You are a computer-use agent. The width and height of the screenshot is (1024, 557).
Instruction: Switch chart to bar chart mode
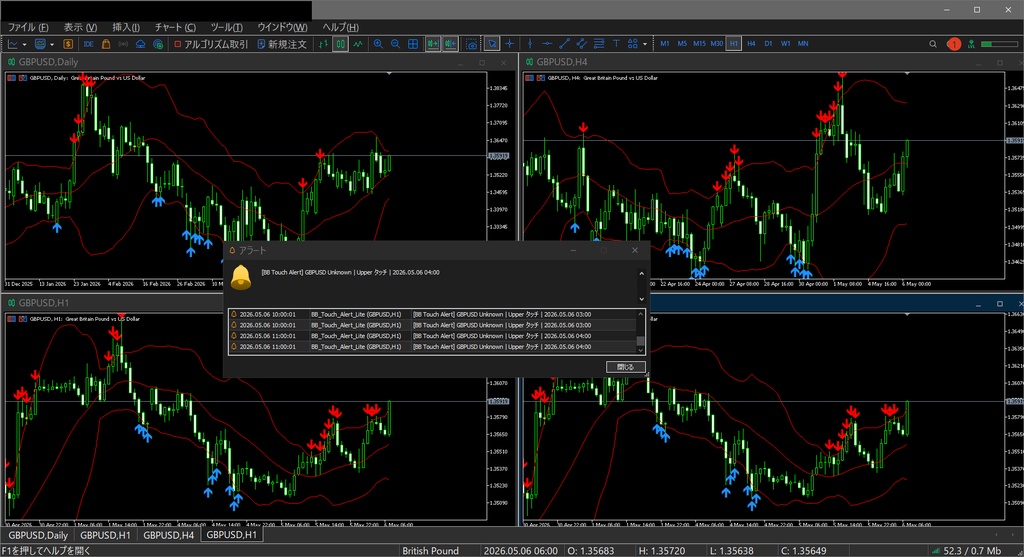coord(323,44)
